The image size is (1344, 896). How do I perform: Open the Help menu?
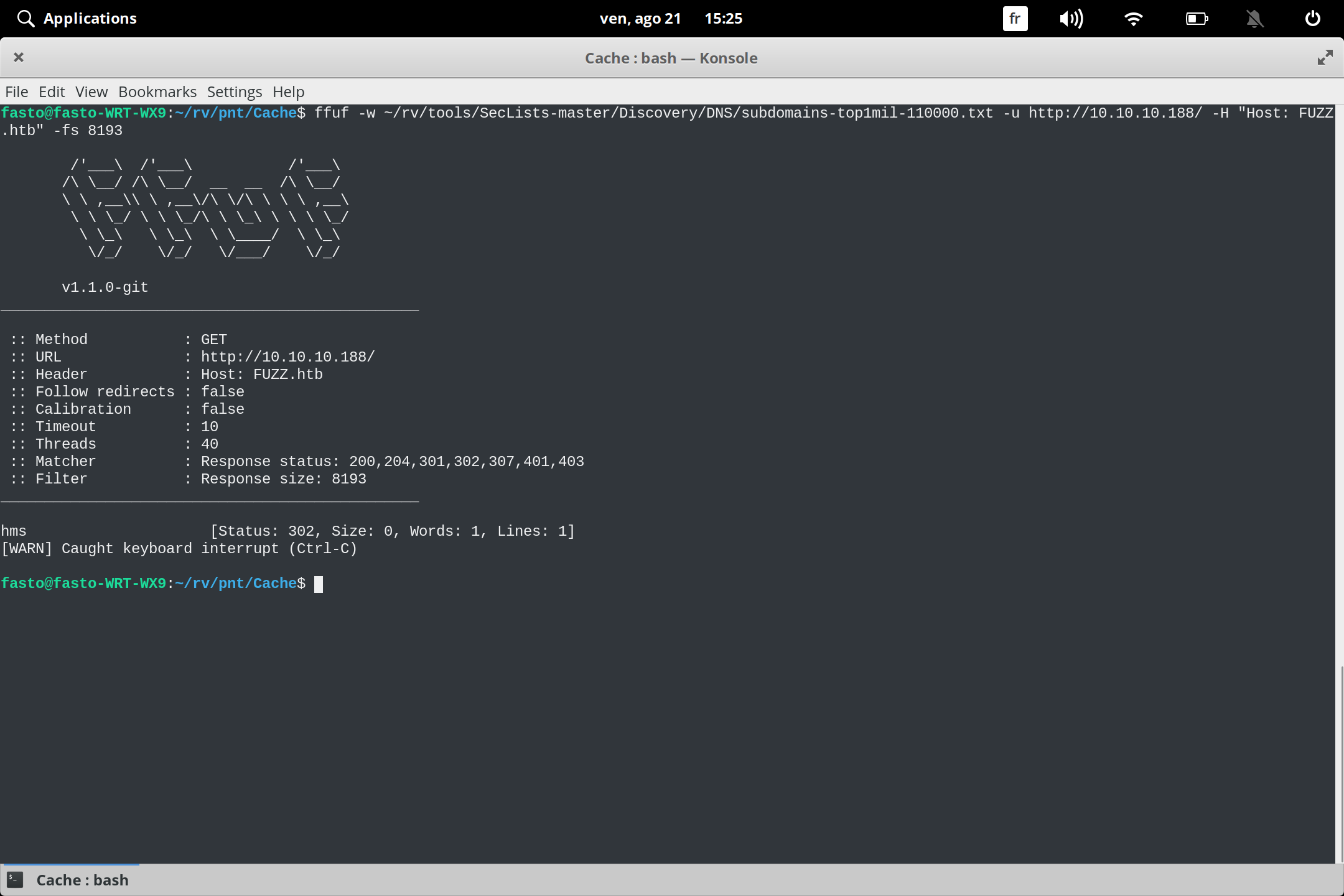click(287, 91)
